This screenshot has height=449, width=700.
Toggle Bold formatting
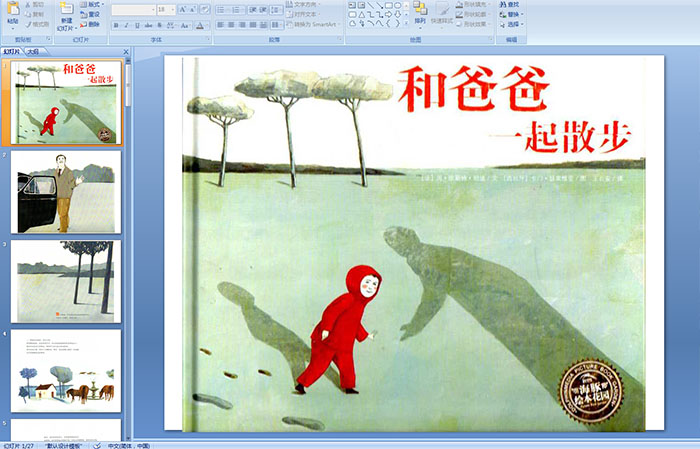coord(116,25)
